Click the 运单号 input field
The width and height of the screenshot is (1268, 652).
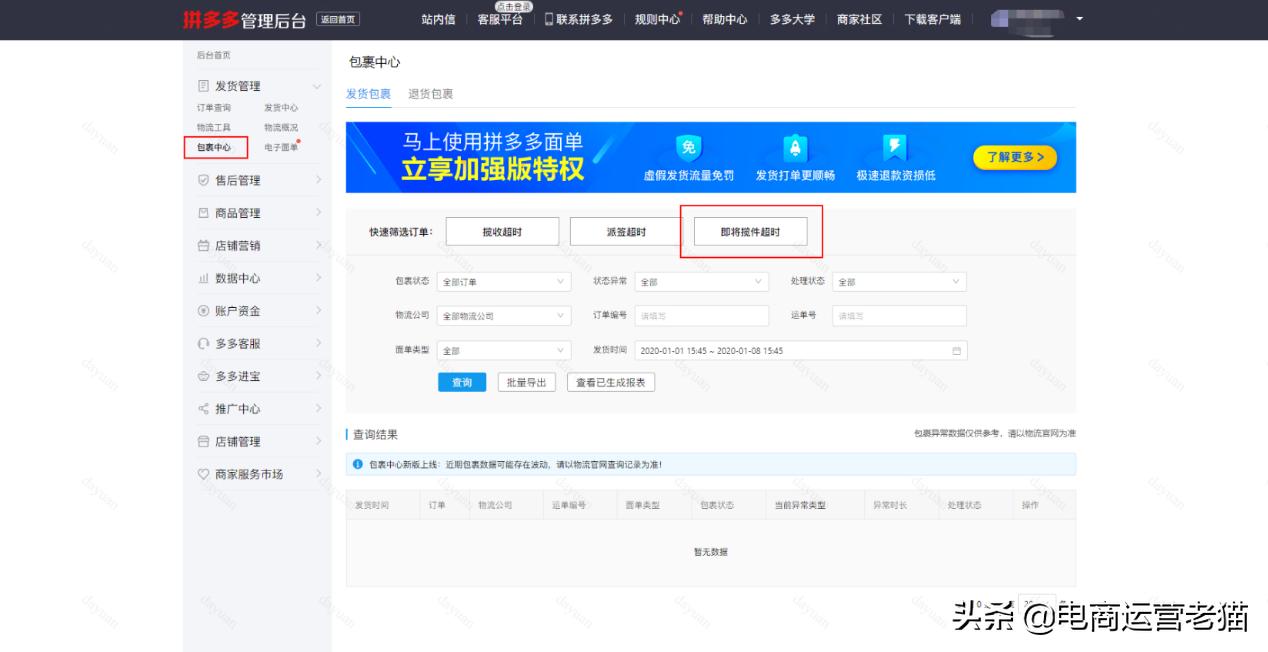(898, 315)
